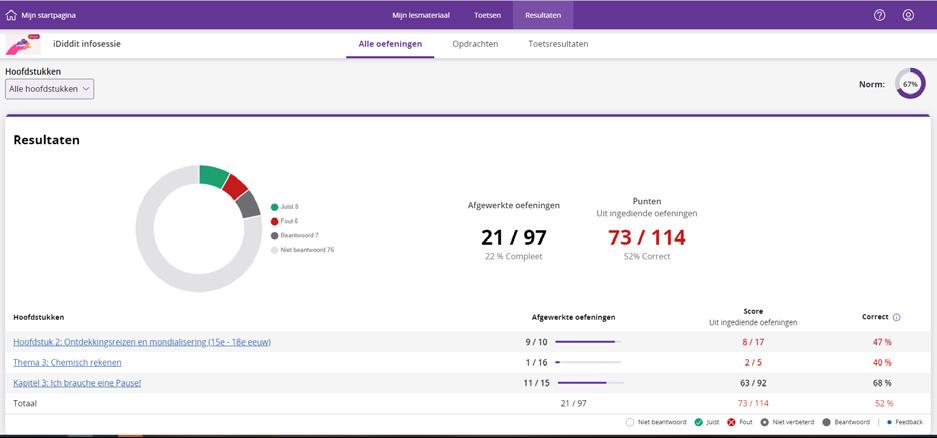
Task: Click the green Juist legend icon
Action: pos(698,422)
